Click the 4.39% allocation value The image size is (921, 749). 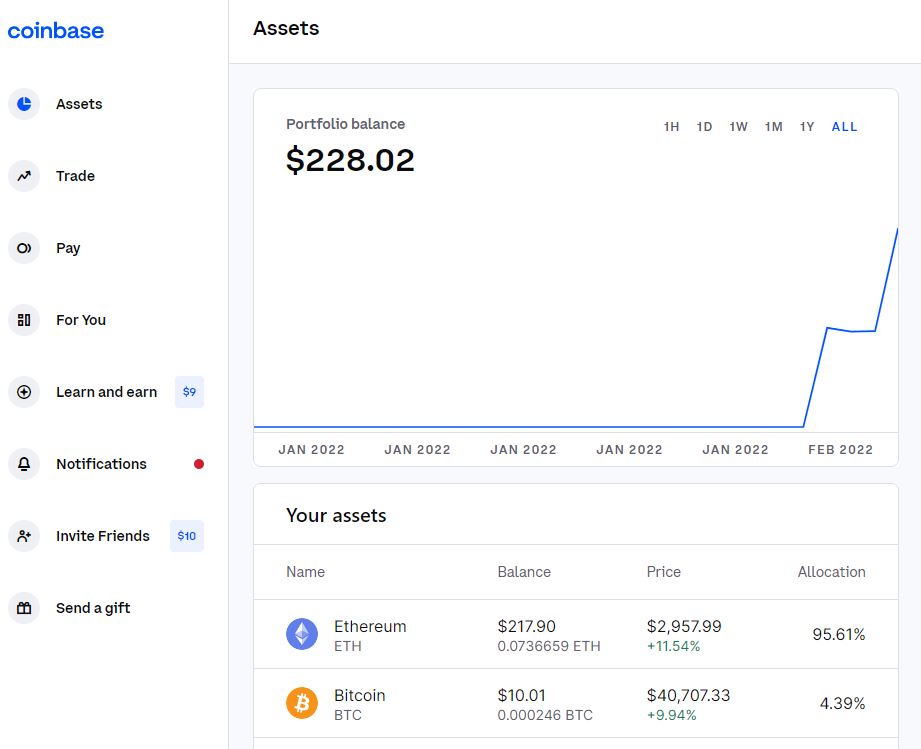tap(842, 704)
